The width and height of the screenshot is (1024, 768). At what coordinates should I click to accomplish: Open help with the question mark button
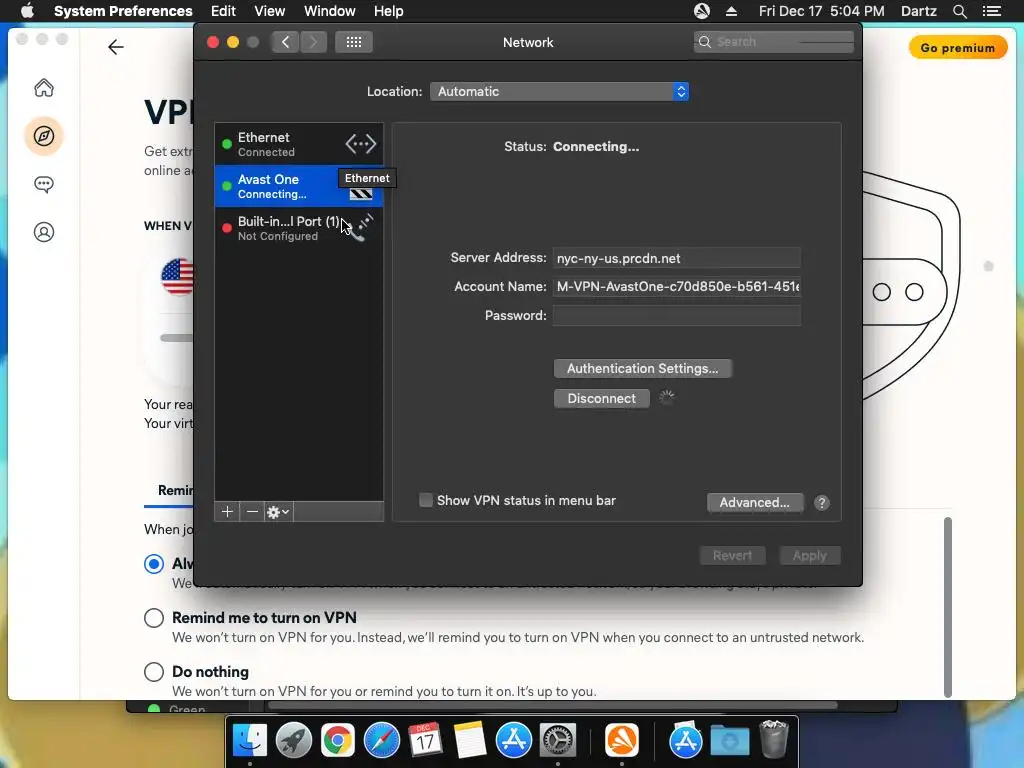(x=822, y=502)
